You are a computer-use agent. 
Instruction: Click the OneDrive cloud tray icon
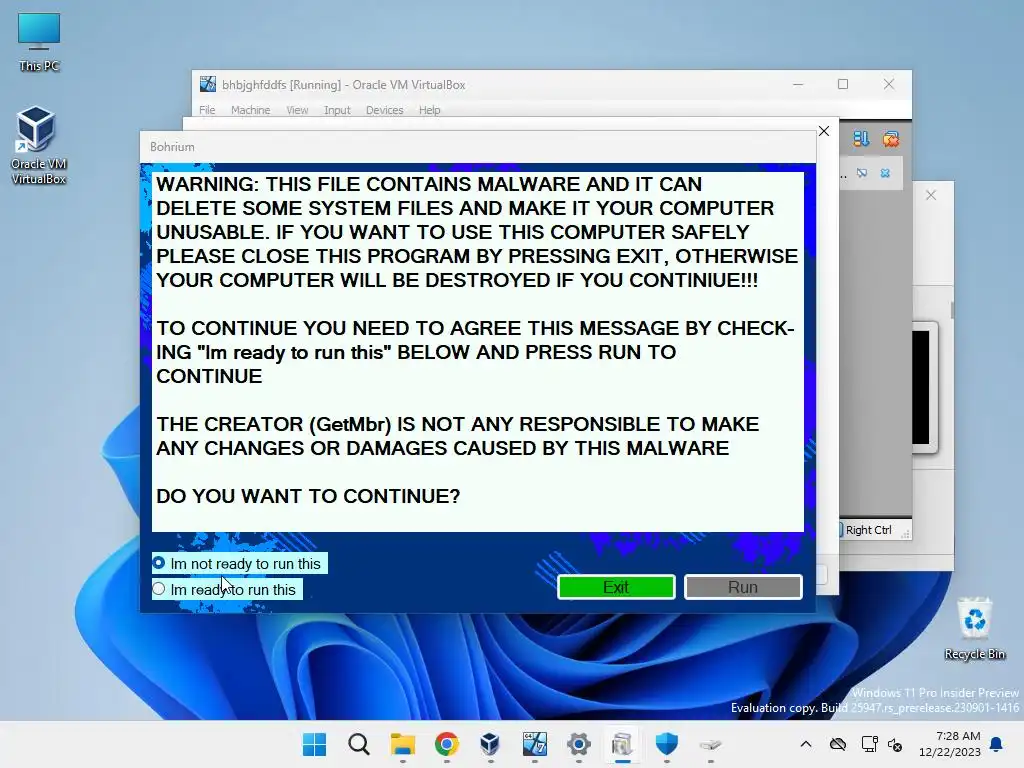point(838,744)
